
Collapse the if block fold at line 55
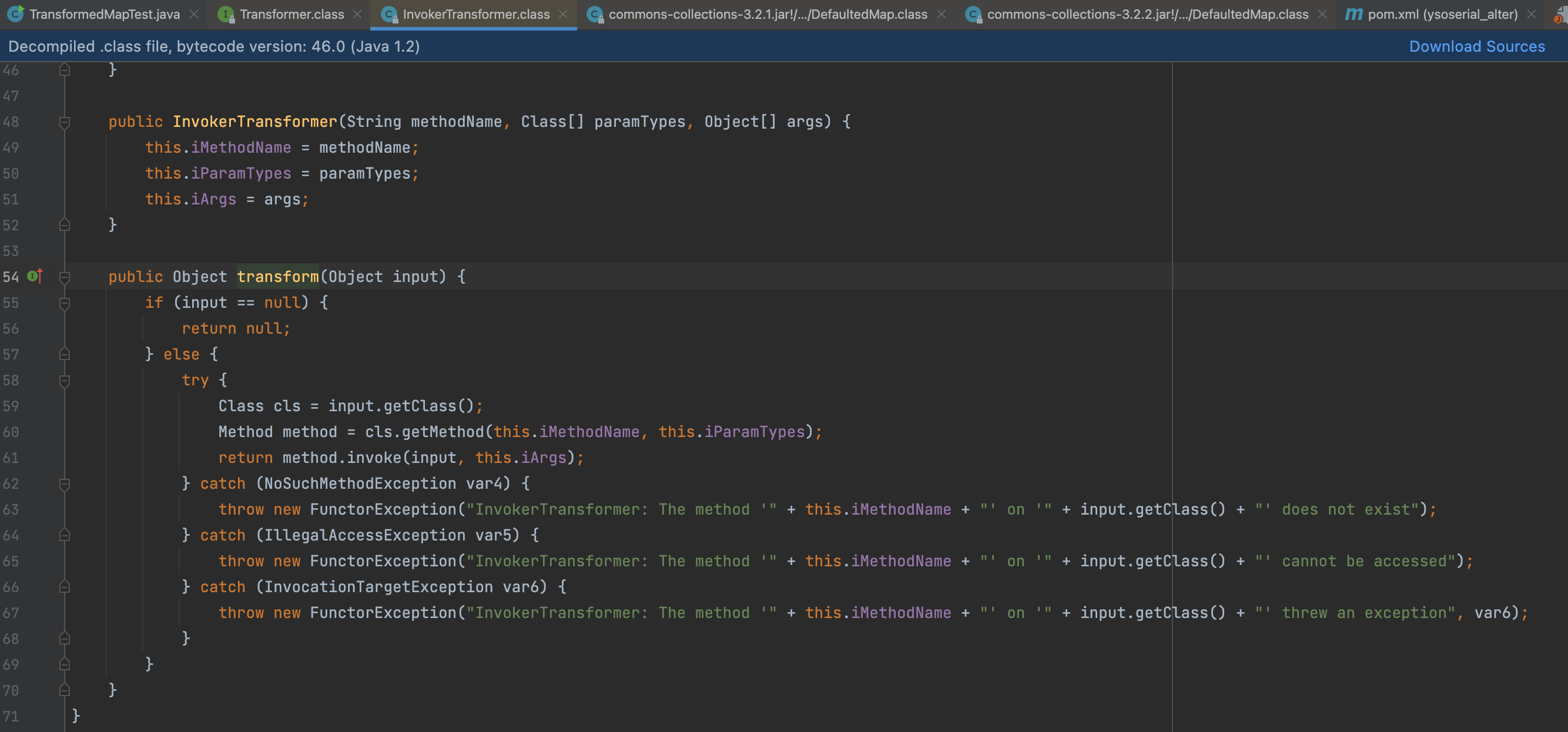(x=65, y=303)
